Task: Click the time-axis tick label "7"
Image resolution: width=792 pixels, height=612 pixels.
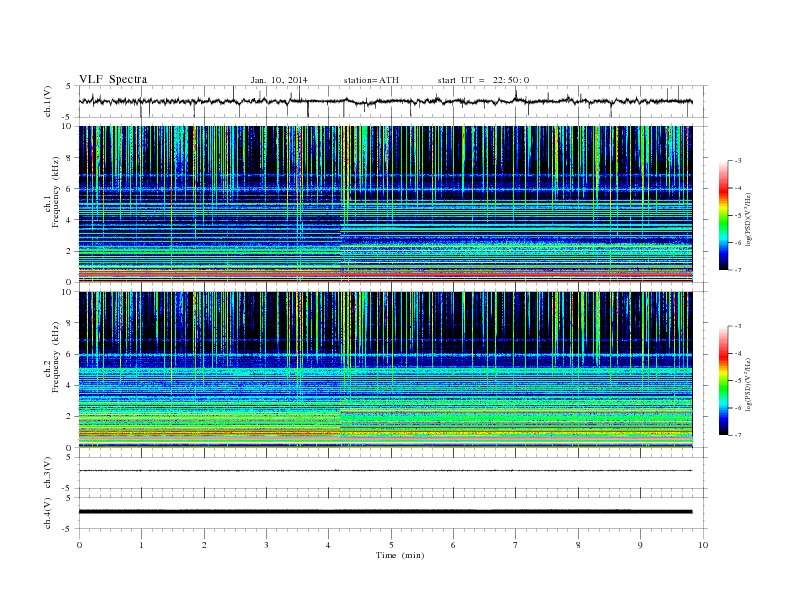Action: (516, 545)
